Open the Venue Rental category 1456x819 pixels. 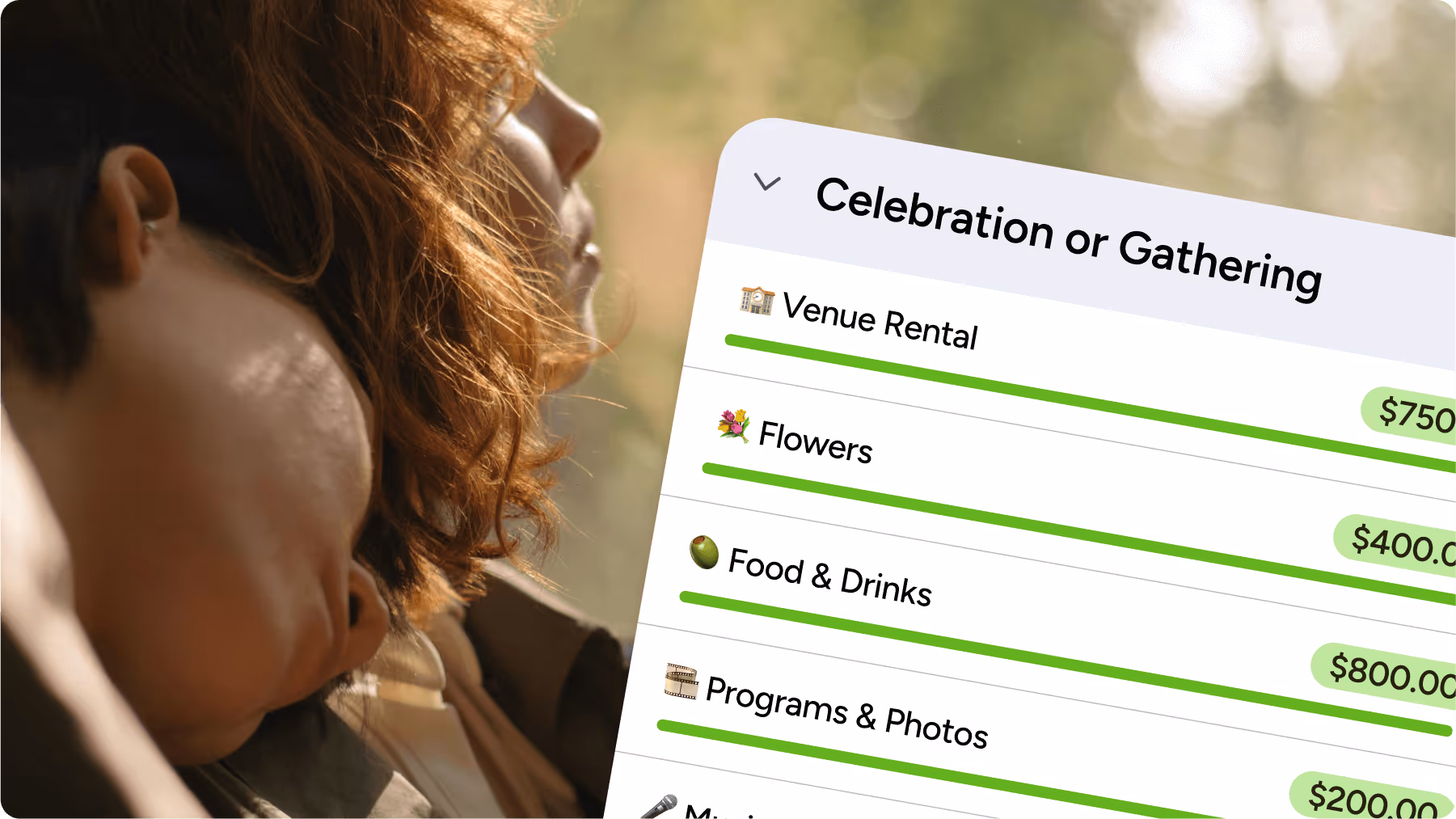pos(880,320)
